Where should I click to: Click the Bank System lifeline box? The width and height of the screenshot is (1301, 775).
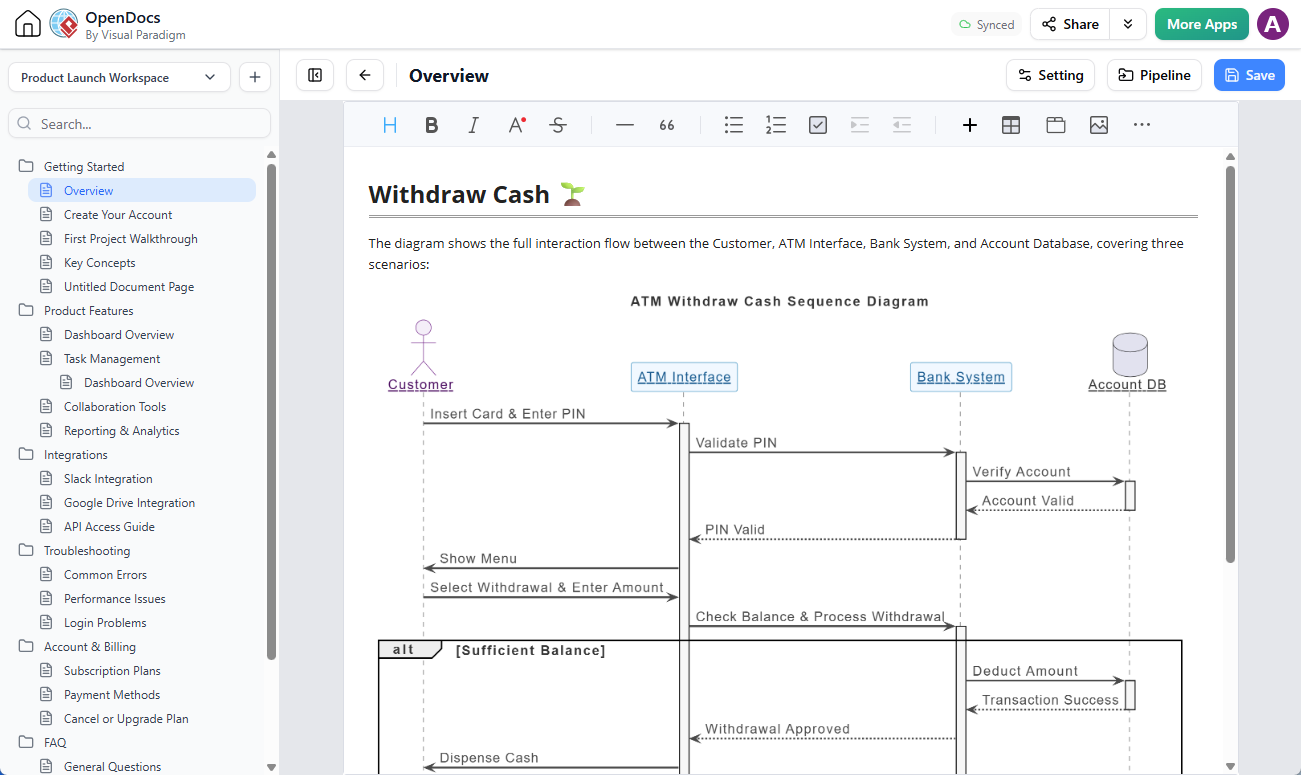tap(961, 377)
